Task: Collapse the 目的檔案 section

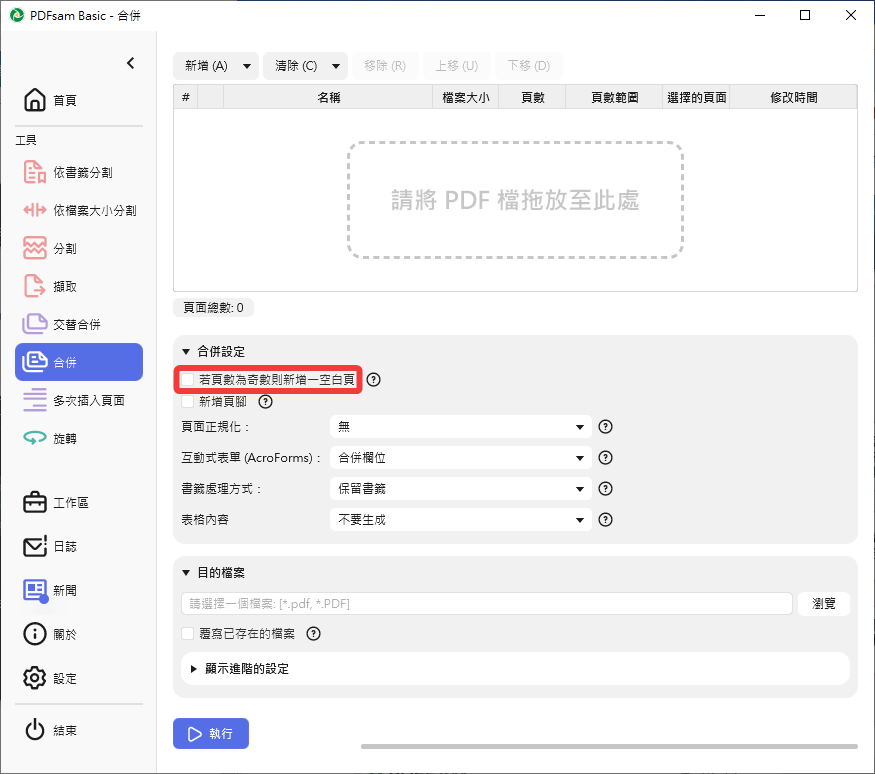Action: pos(186,573)
